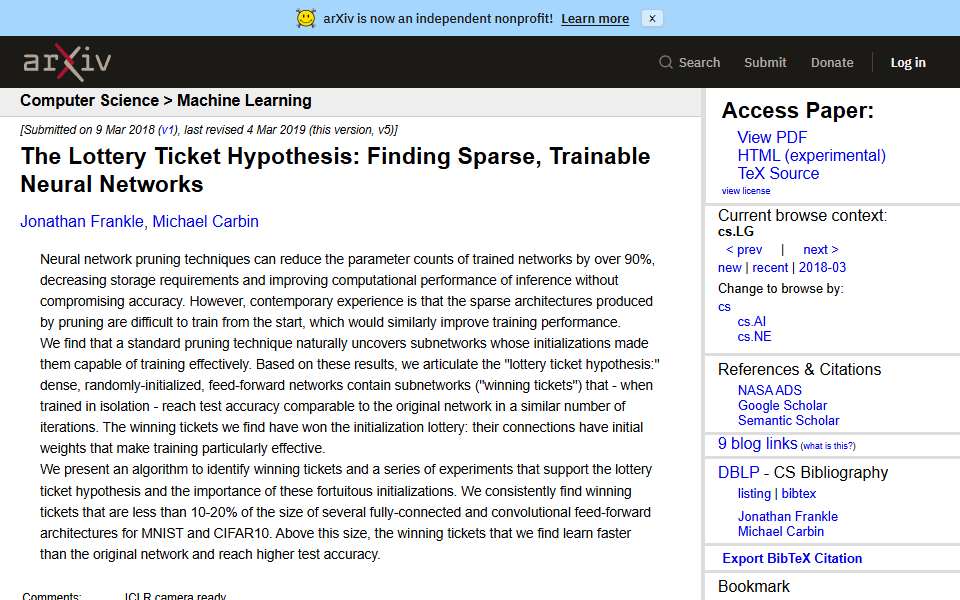The height and width of the screenshot is (600, 960).
Task: Open DBLP bibtex
Action: [798, 493]
